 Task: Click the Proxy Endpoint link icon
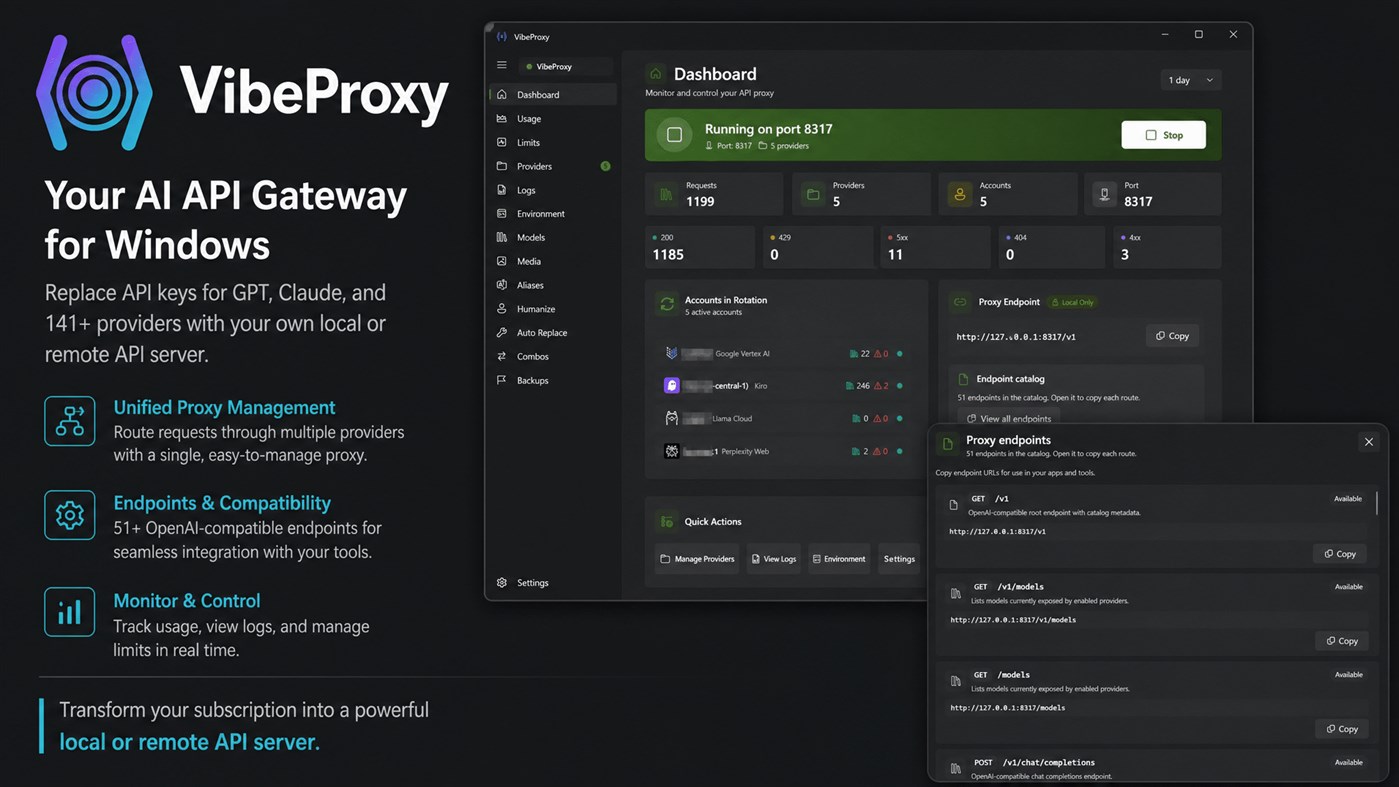(960, 302)
